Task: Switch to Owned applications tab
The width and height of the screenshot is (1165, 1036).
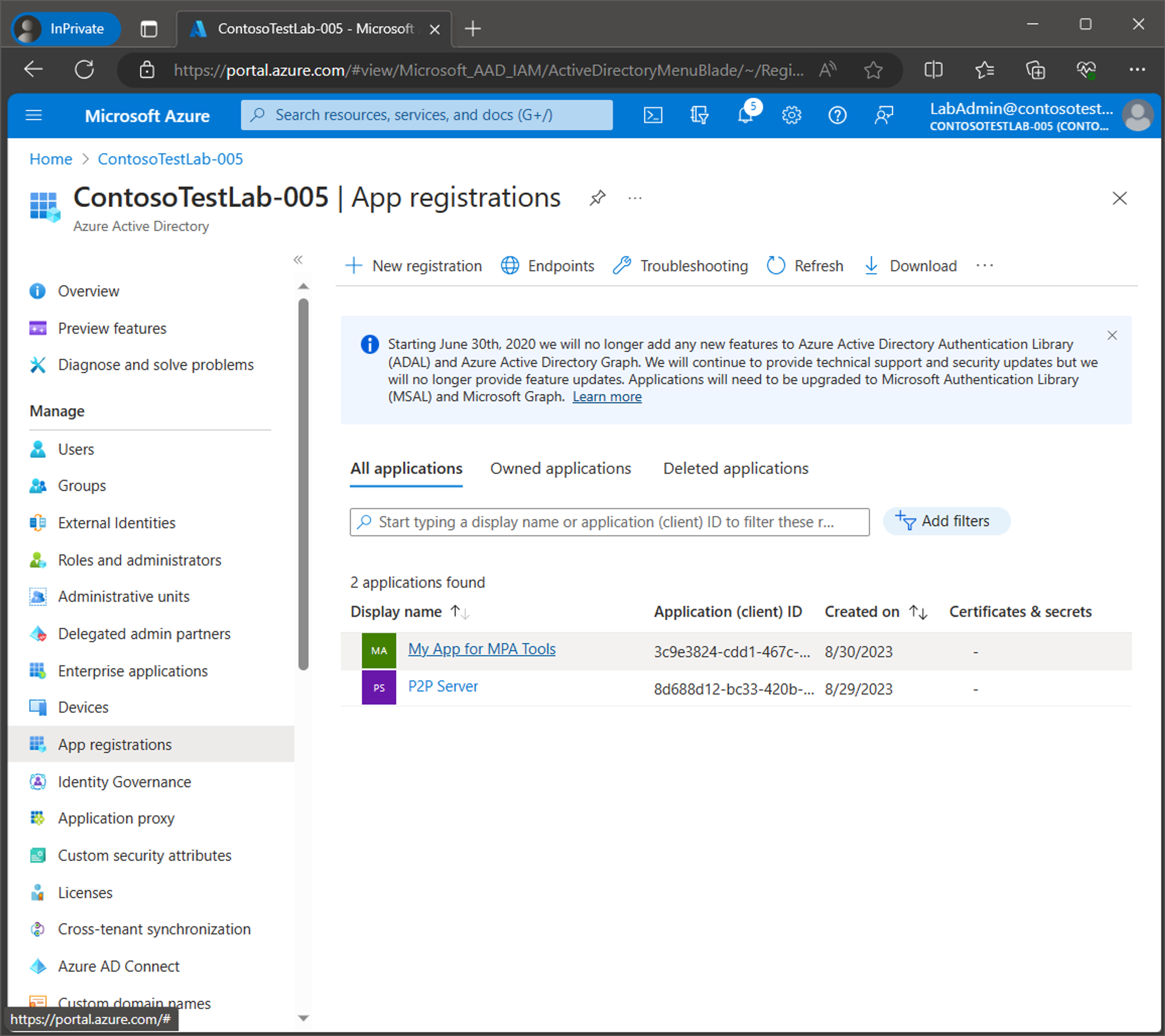Action: tap(560, 468)
